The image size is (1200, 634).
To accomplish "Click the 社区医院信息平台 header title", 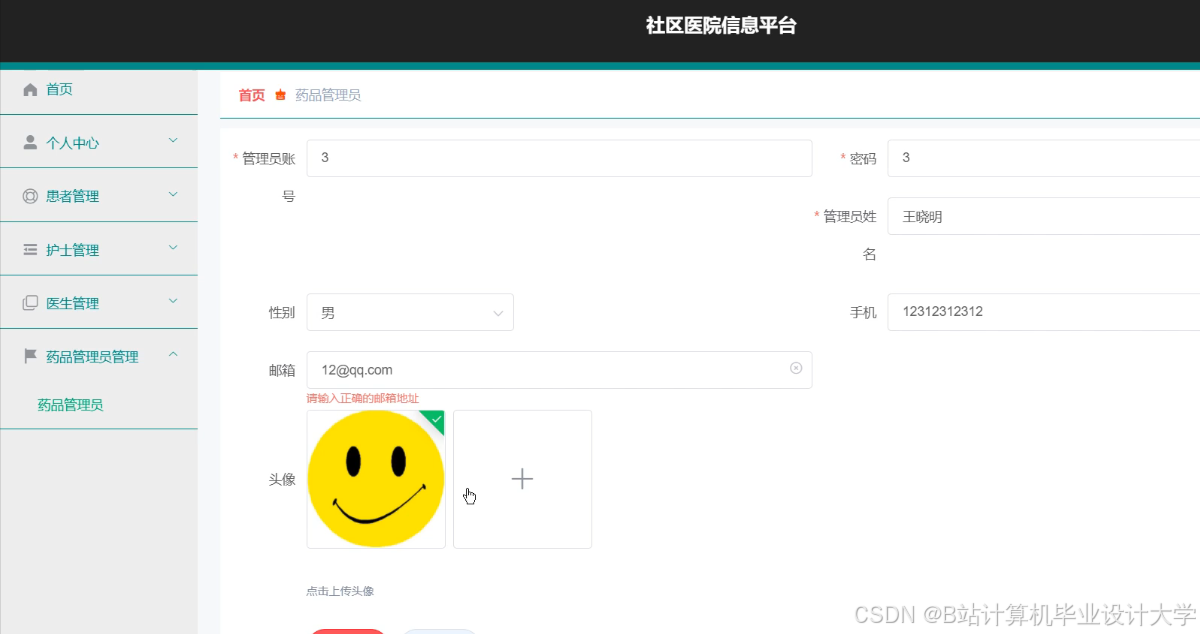I will [721, 27].
